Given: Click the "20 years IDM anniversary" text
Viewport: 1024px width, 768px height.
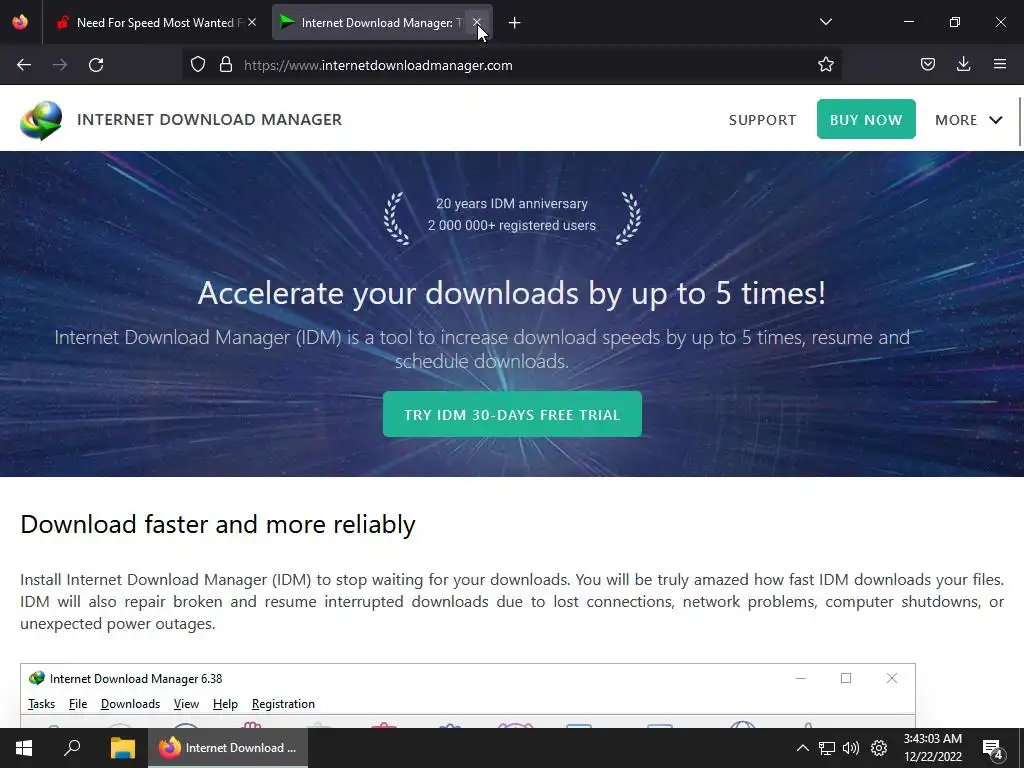Looking at the screenshot, I should pyautogui.click(x=512, y=204).
